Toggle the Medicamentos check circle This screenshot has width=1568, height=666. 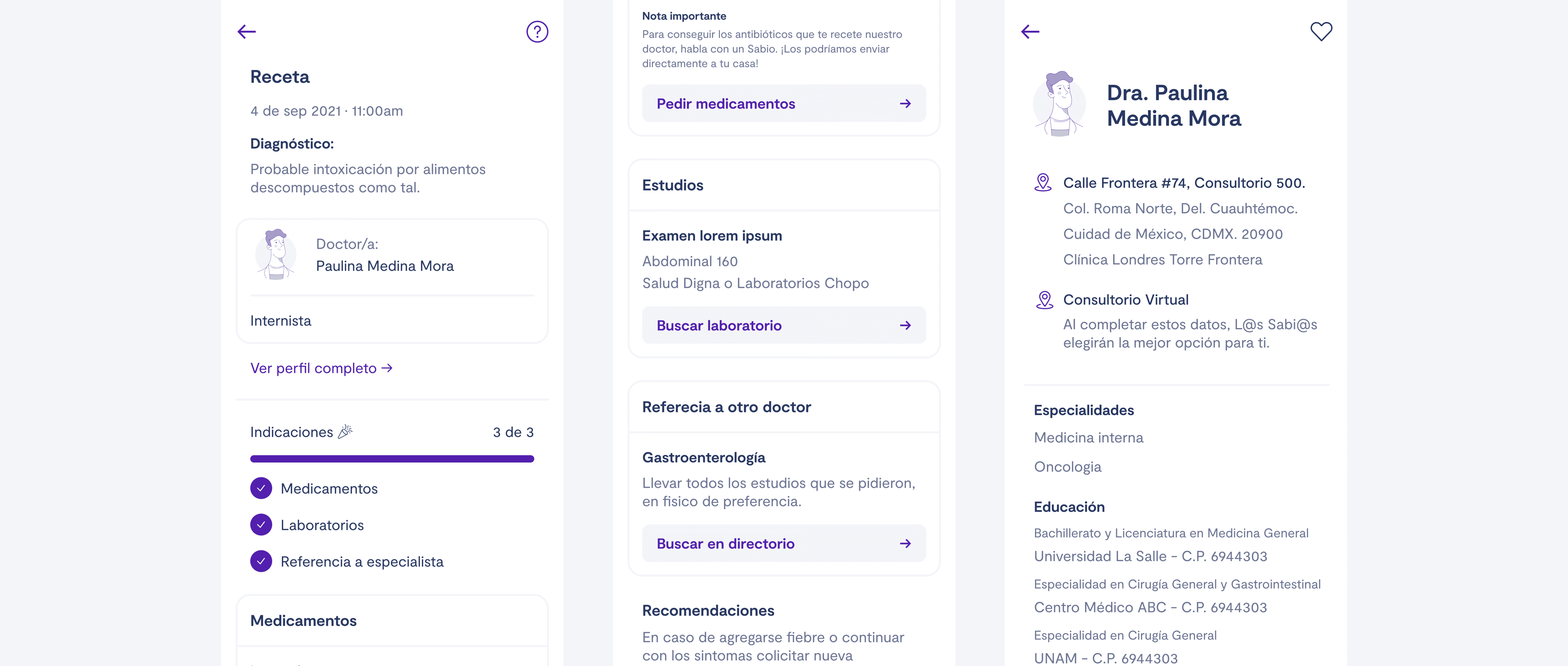click(261, 488)
